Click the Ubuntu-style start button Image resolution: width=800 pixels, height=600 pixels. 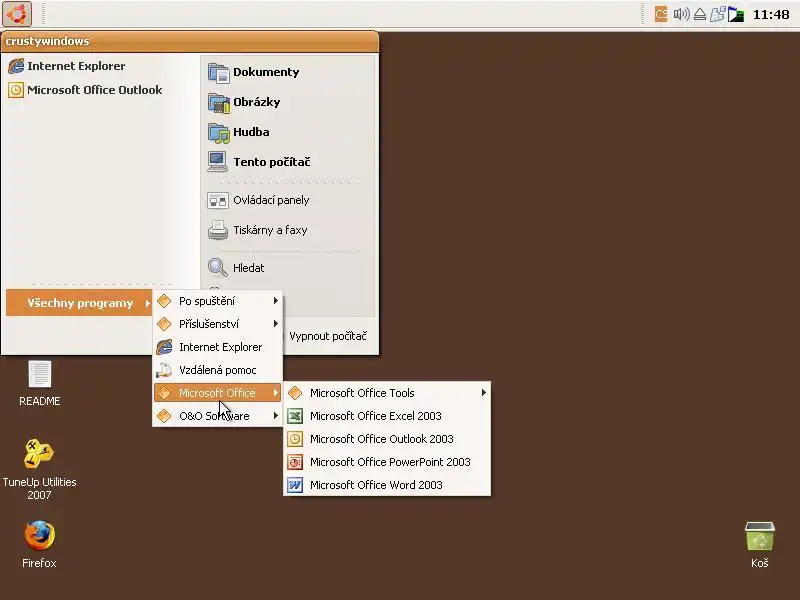17,14
